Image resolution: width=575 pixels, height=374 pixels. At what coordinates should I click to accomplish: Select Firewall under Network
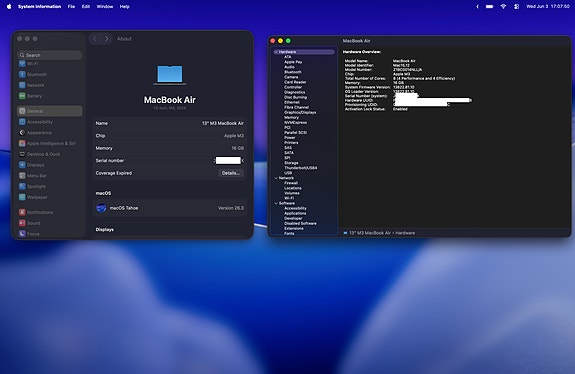(x=291, y=183)
